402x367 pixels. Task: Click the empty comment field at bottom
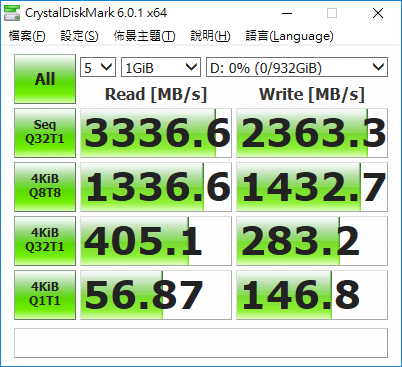(x=201, y=343)
